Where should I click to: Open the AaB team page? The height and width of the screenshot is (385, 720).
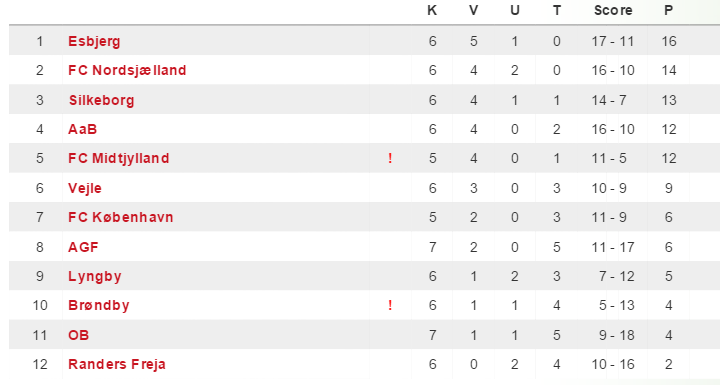pos(83,129)
